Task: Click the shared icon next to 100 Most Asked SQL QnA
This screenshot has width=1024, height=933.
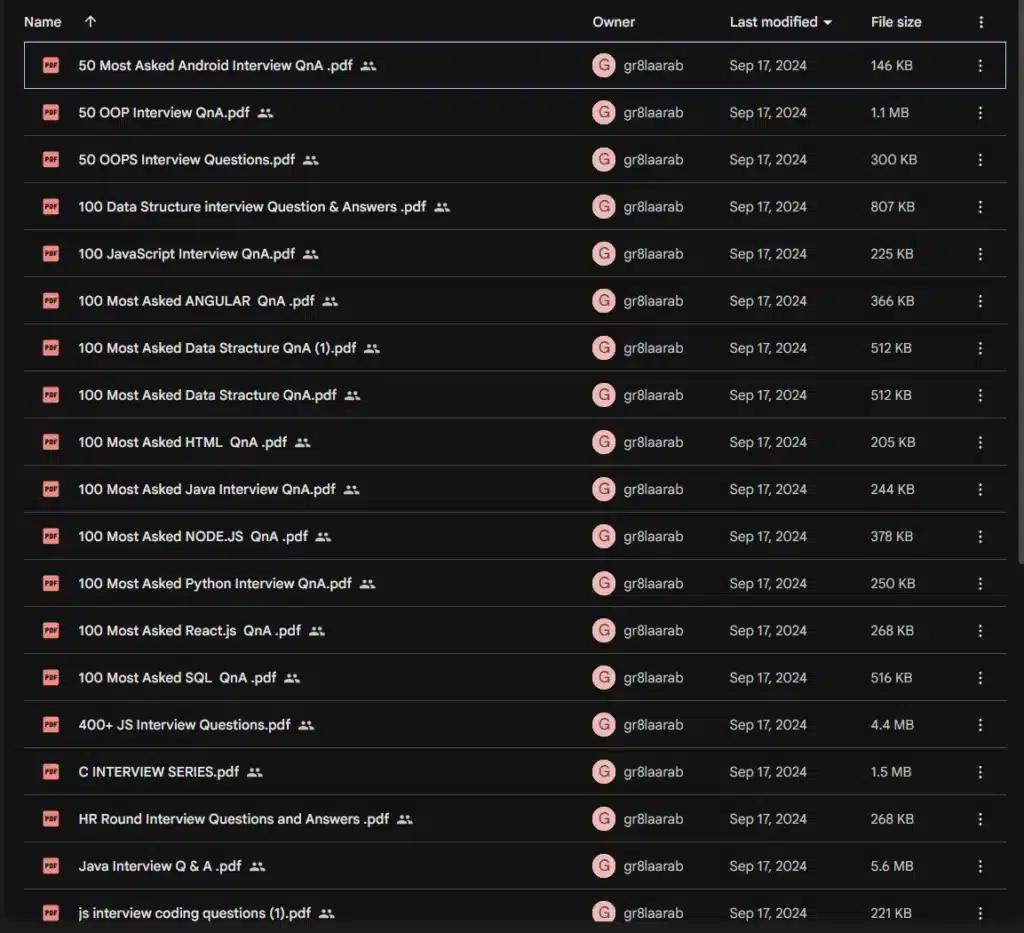Action: 292,678
